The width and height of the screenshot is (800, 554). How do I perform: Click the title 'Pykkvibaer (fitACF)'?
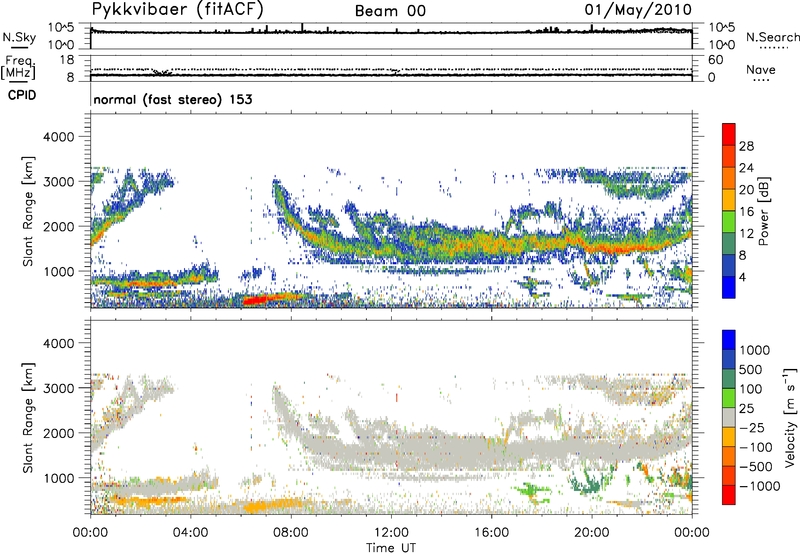pos(177,9)
